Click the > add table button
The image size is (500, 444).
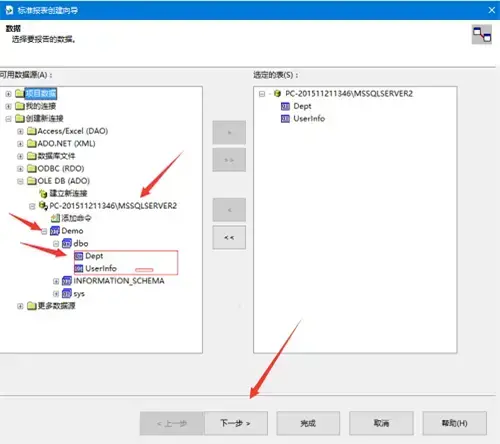[x=229, y=132]
